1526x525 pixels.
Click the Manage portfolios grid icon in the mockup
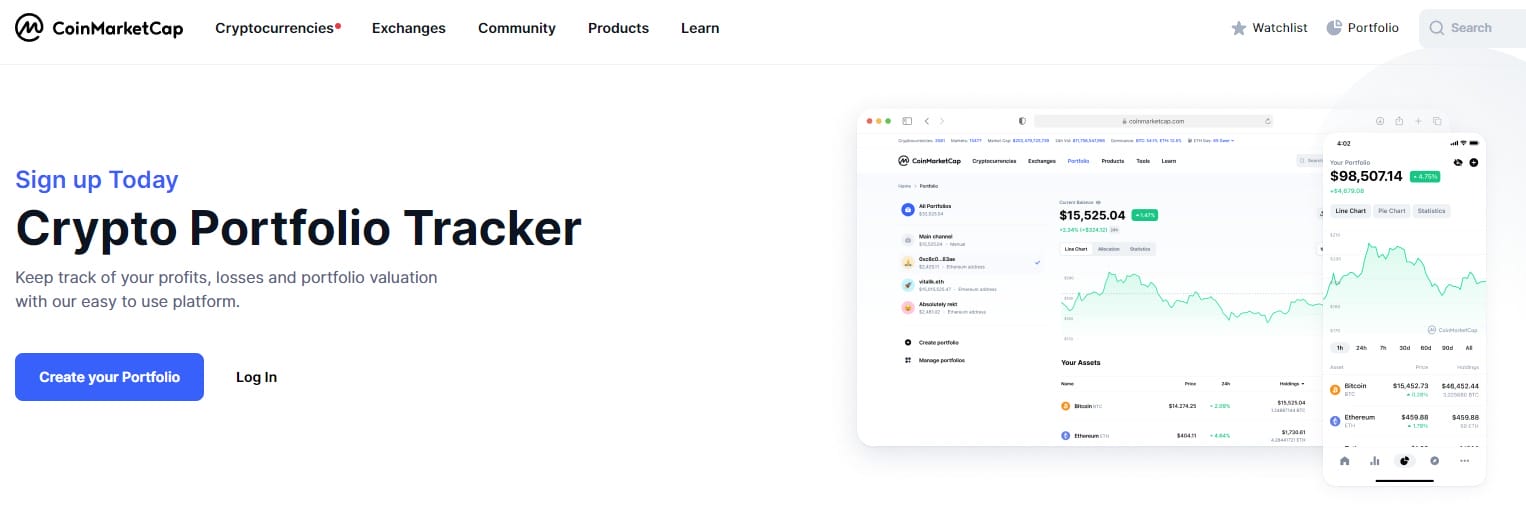coord(908,360)
